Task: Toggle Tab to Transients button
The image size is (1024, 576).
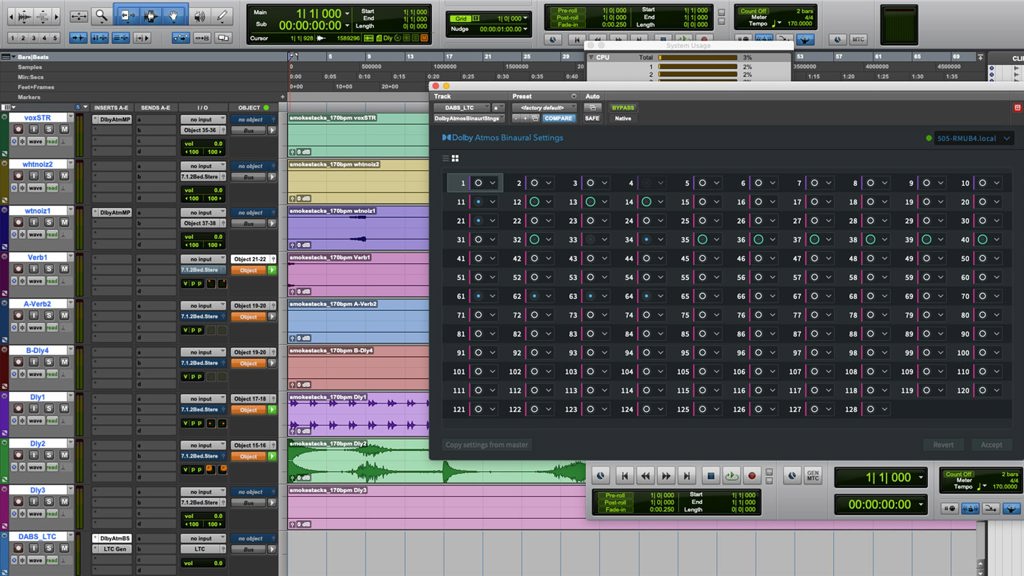Action: [x=78, y=38]
